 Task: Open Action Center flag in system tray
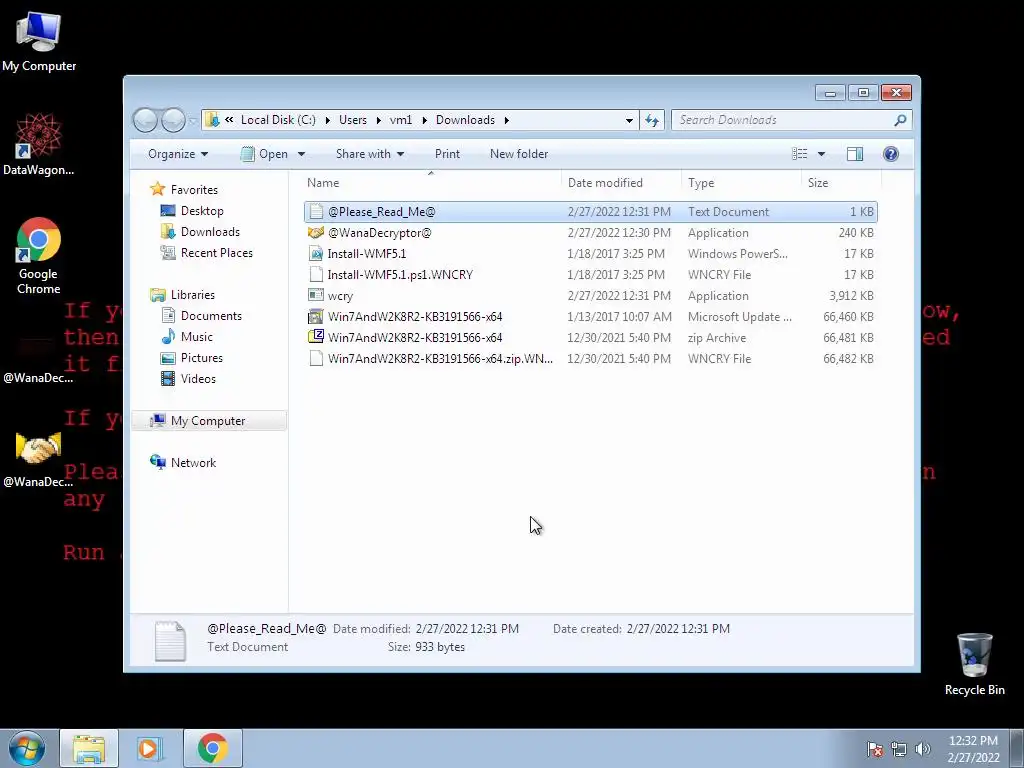coord(875,749)
